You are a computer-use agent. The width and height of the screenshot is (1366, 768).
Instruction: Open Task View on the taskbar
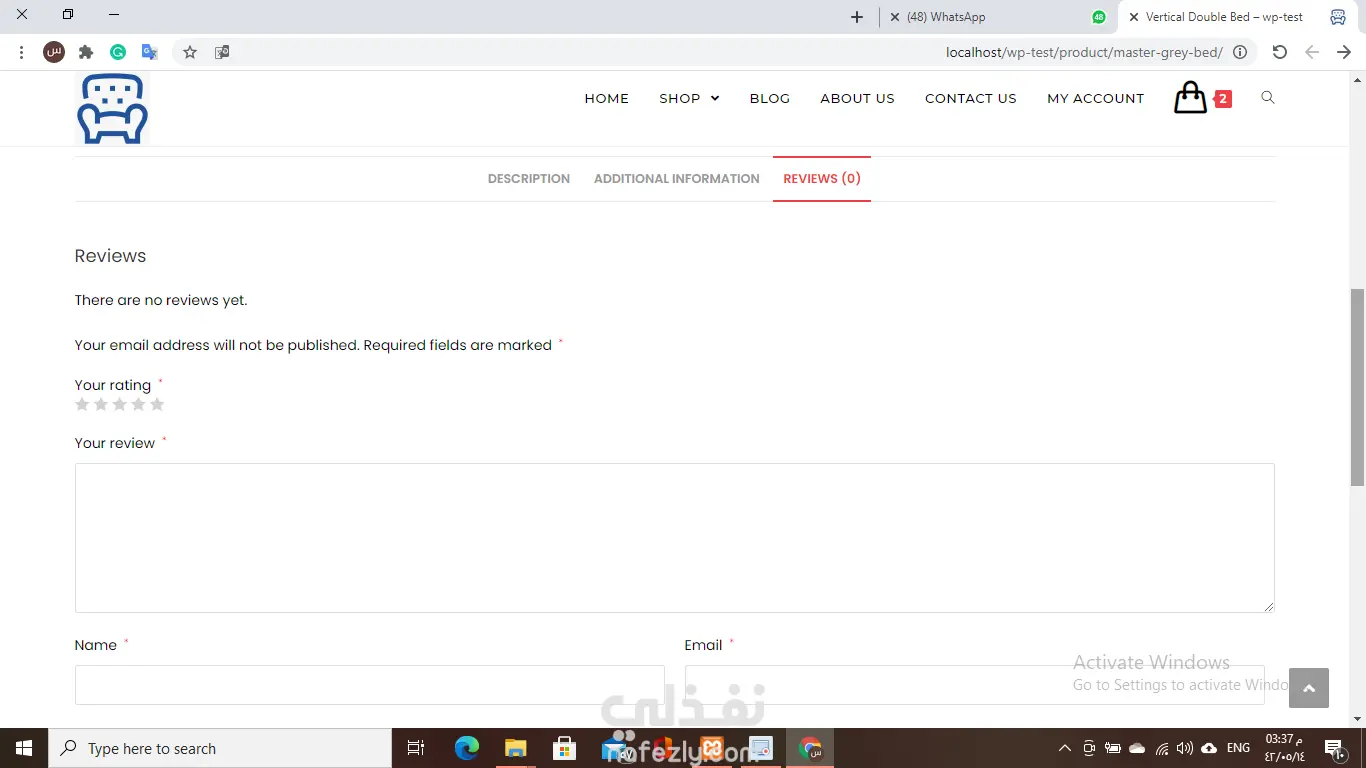[x=416, y=748]
